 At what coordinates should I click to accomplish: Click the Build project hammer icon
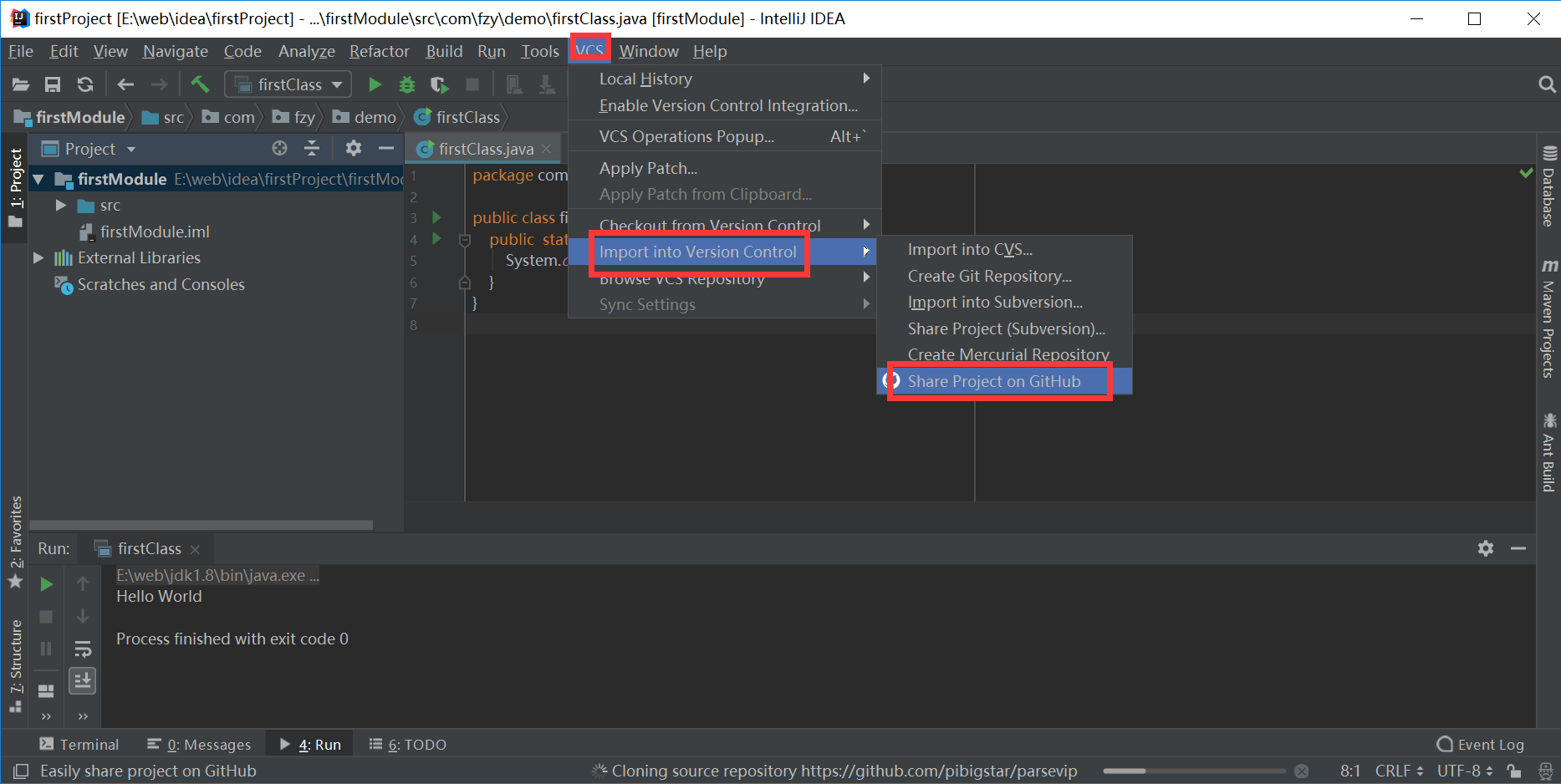[x=200, y=84]
